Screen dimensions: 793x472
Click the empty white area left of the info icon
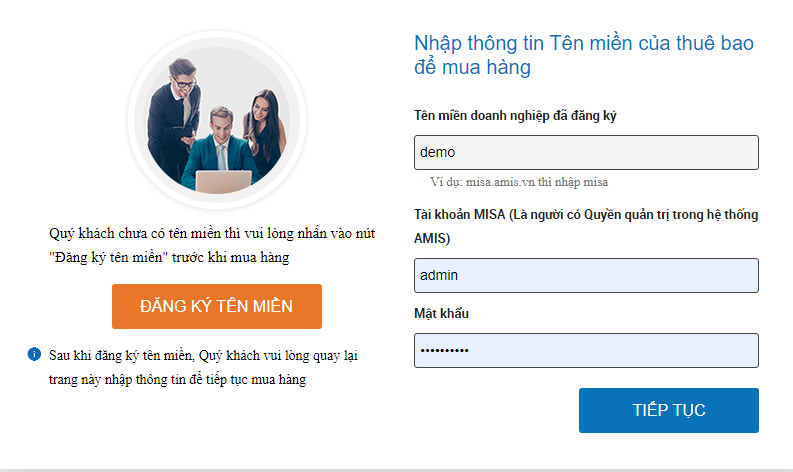(13, 354)
